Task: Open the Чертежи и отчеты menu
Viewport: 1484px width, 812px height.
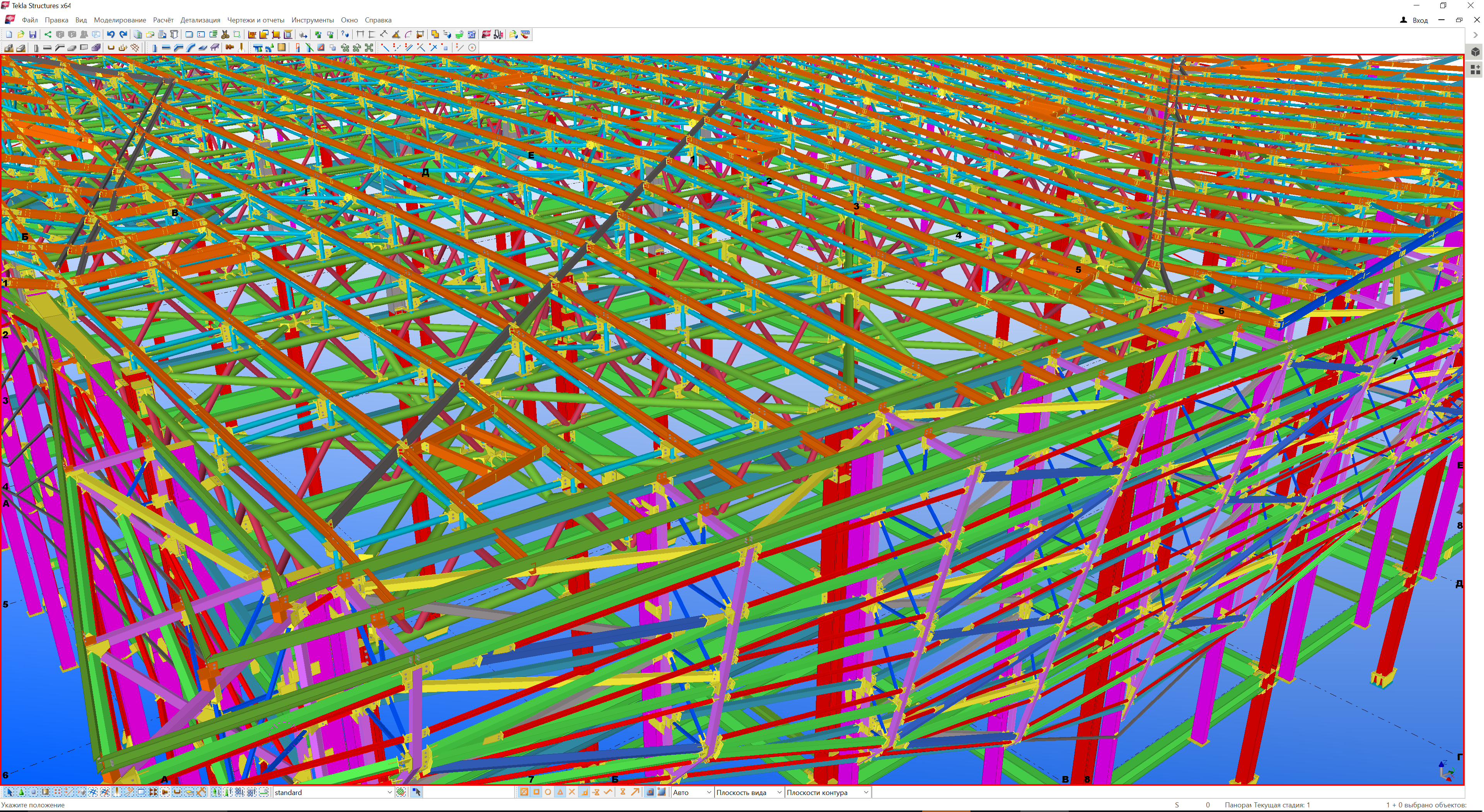Action: 255,20
